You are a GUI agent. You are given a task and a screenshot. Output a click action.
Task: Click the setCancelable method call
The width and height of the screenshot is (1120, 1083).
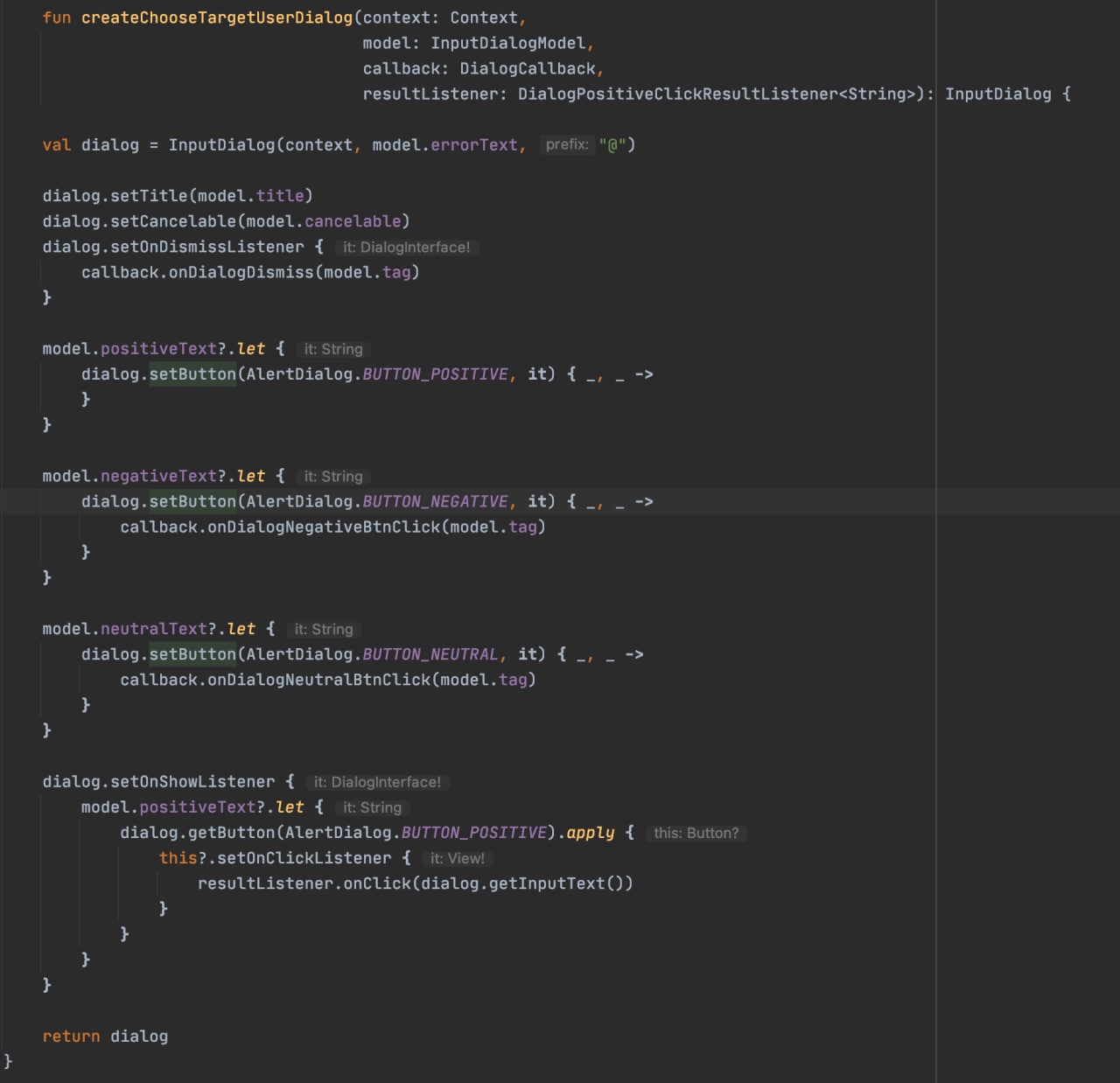click(173, 221)
